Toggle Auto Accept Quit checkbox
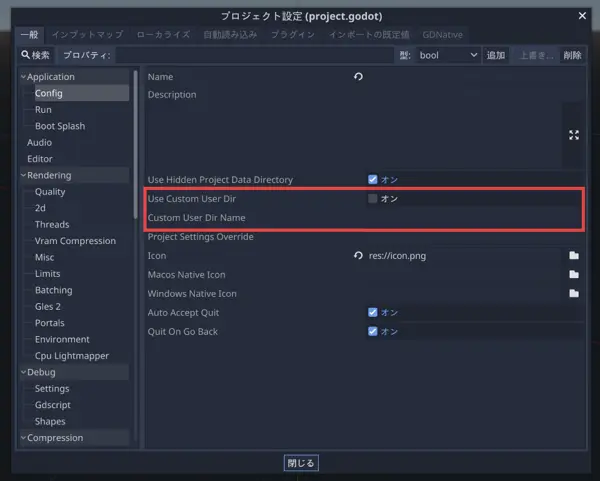Viewport: 600px width, 481px height. [372, 312]
